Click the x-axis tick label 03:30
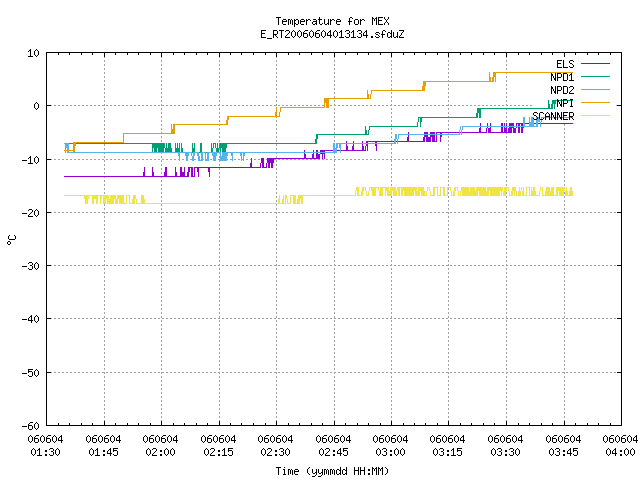This screenshot has height=480, width=640. [x=506, y=452]
